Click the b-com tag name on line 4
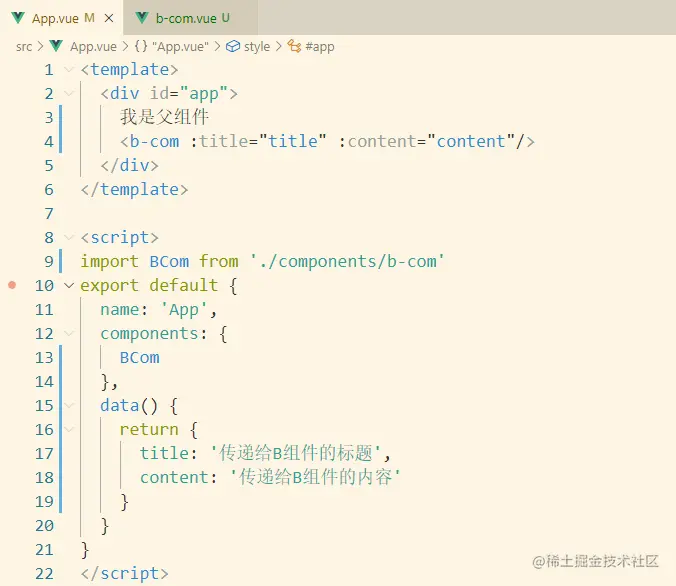 click(154, 141)
